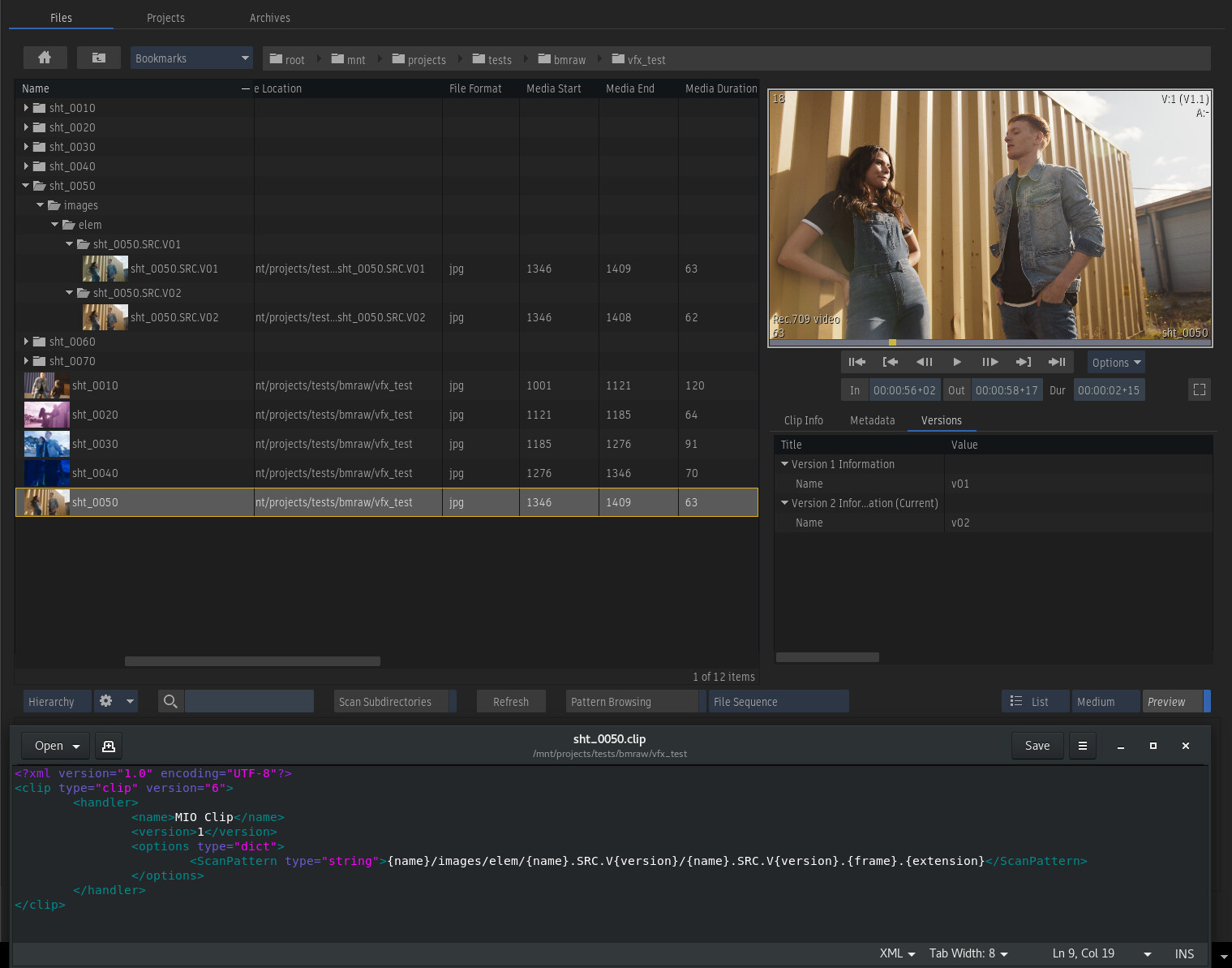Switch to the Metadata tab

coord(872,420)
